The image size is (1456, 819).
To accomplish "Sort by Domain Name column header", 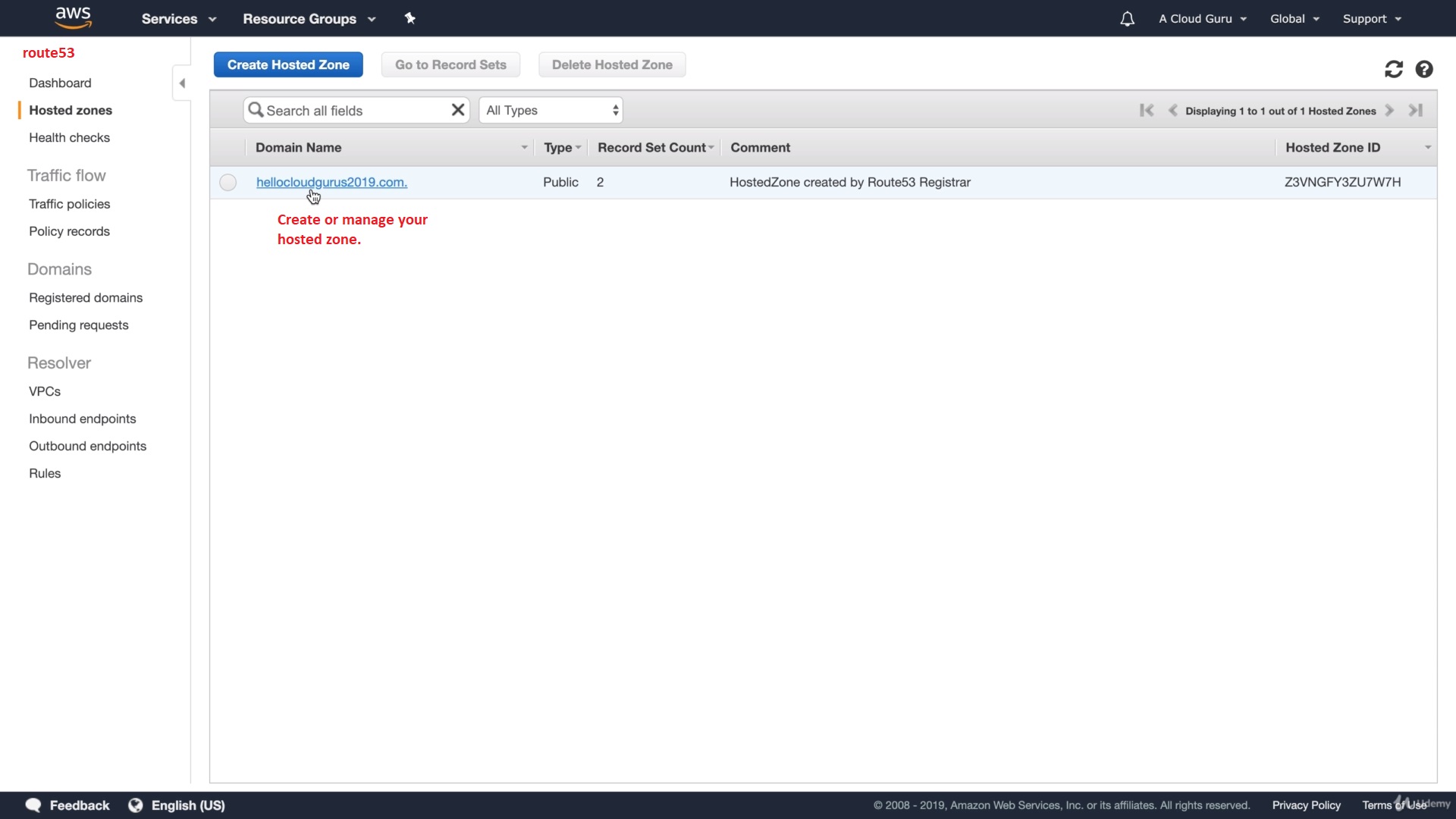I will [x=299, y=148].
